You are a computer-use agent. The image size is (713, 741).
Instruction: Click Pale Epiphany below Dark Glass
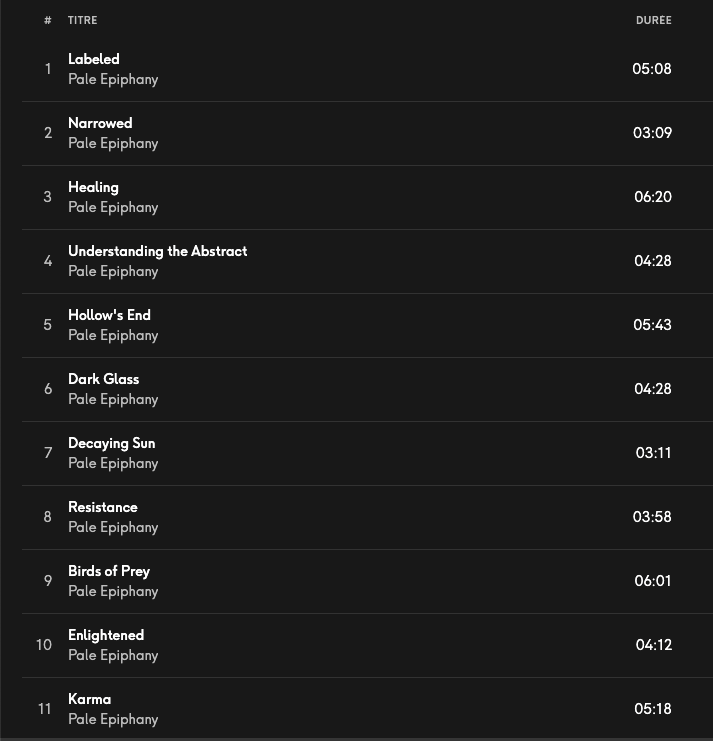pyautogui.click(x=113, y=399)
